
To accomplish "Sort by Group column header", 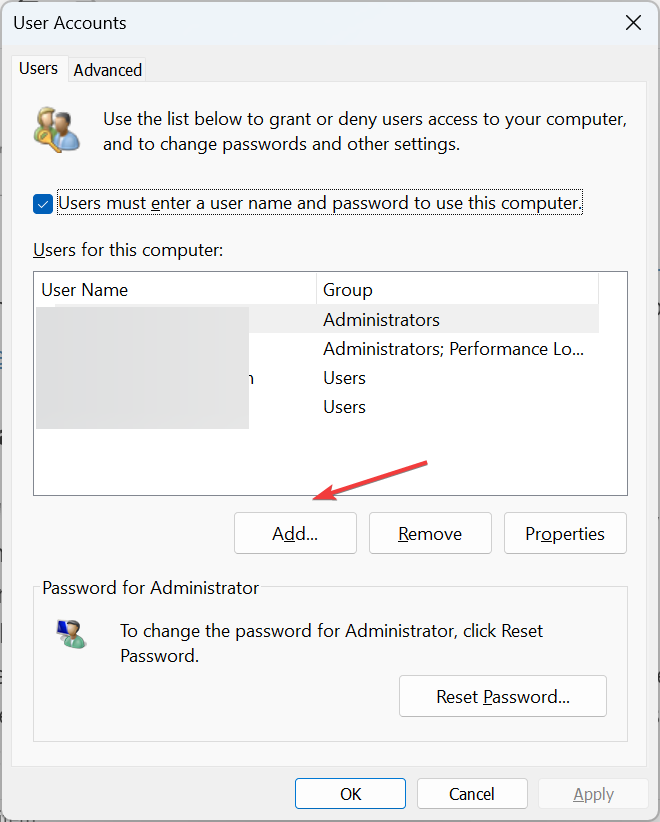I will click(x=457, y=289).
